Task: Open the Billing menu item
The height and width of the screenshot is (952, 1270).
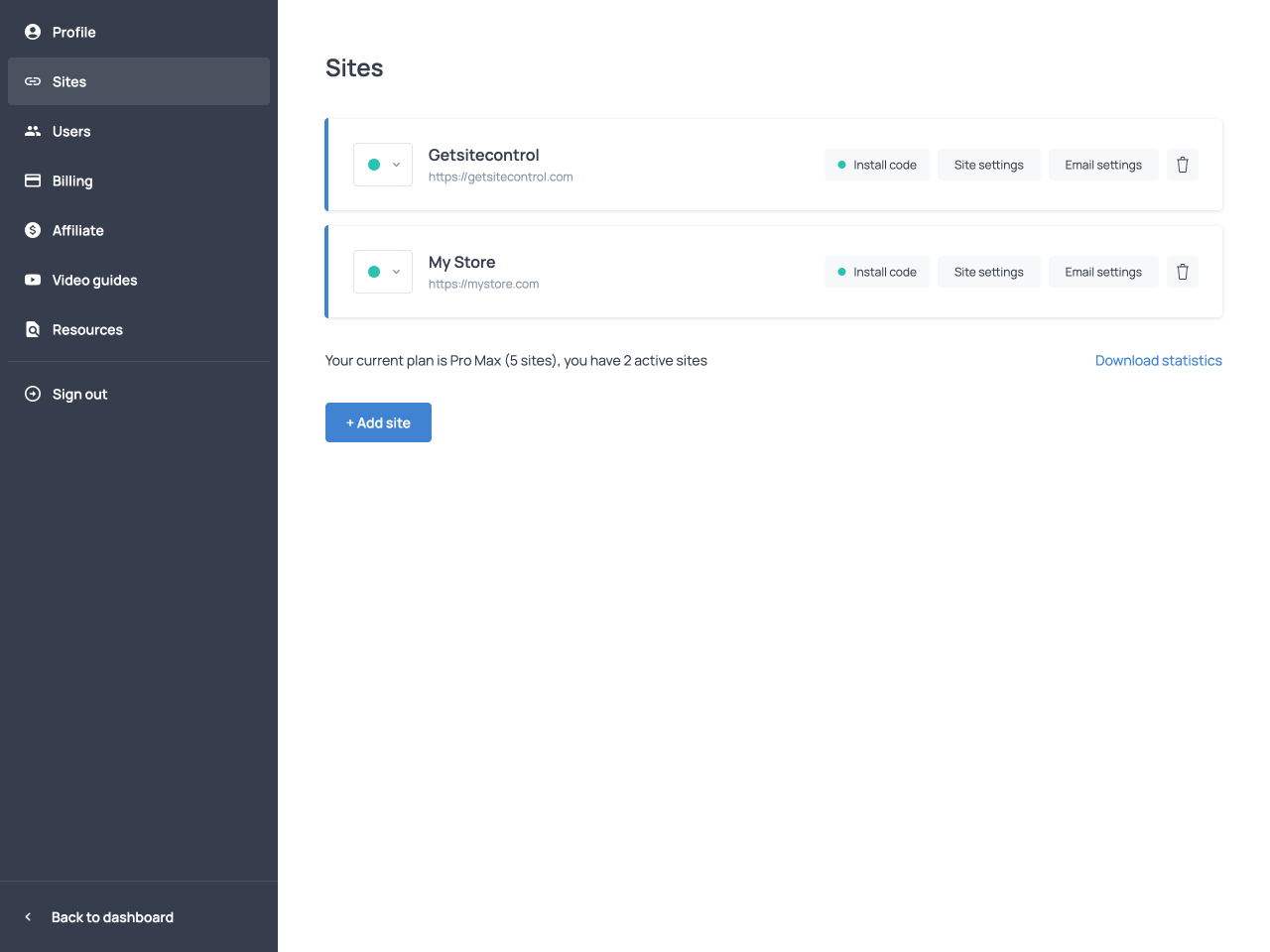Action: (72, 180)
